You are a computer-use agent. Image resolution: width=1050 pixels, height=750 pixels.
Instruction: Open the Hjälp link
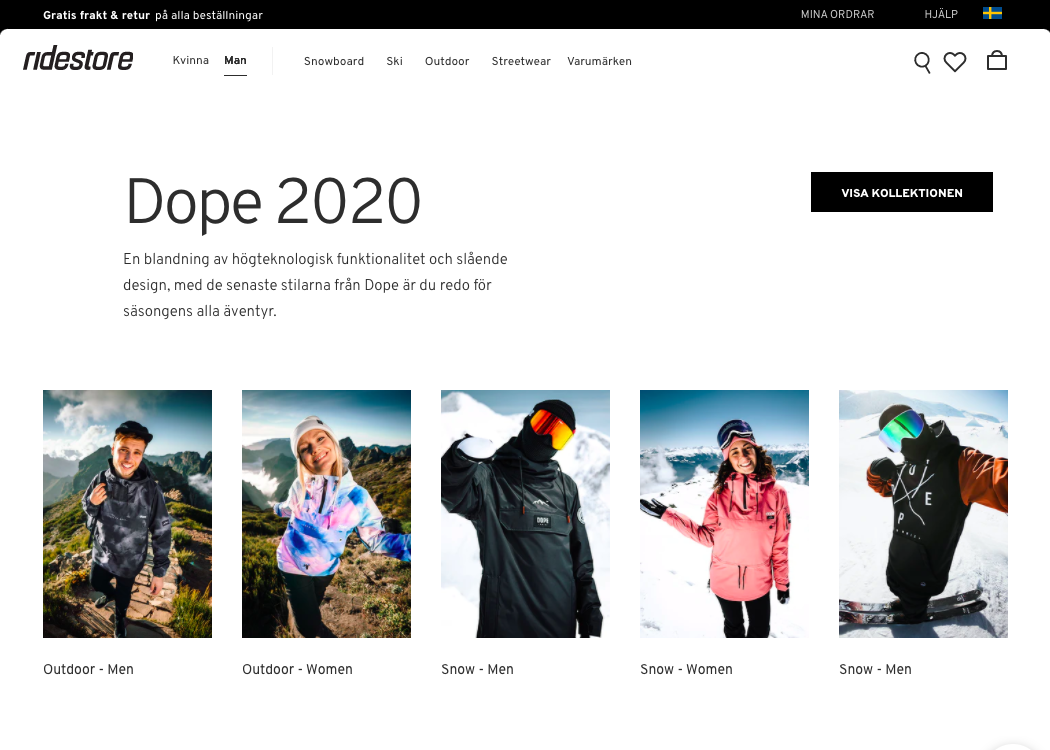click(x=942, y=14)
